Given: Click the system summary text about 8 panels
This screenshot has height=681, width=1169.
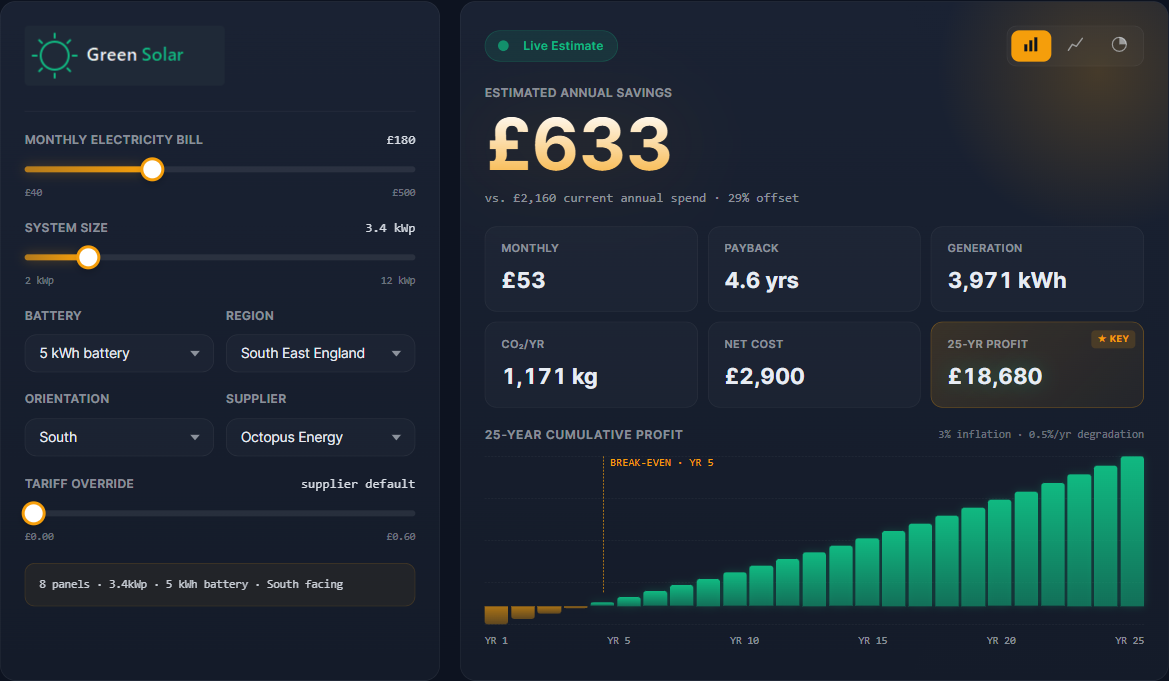Looking at the screenshot, I should (191, 584).
